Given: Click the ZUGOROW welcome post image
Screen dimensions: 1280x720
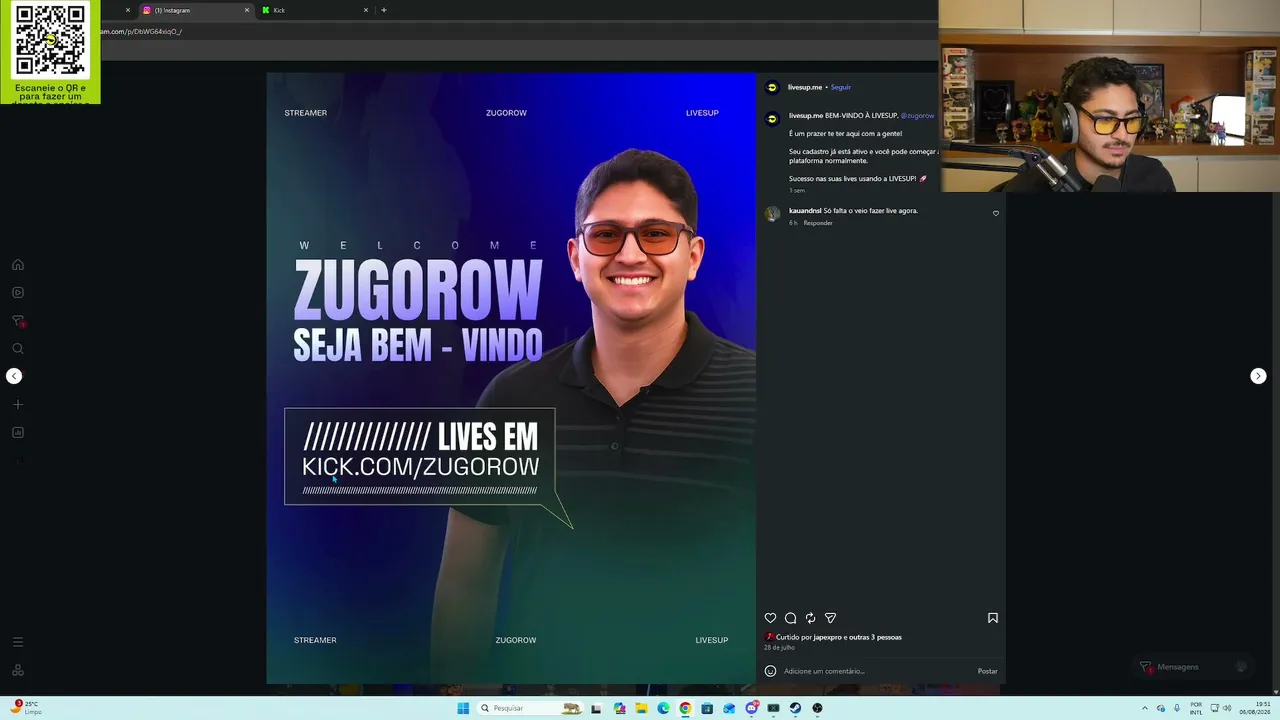Looking at the screenshot, I should (x=511, y=378).
